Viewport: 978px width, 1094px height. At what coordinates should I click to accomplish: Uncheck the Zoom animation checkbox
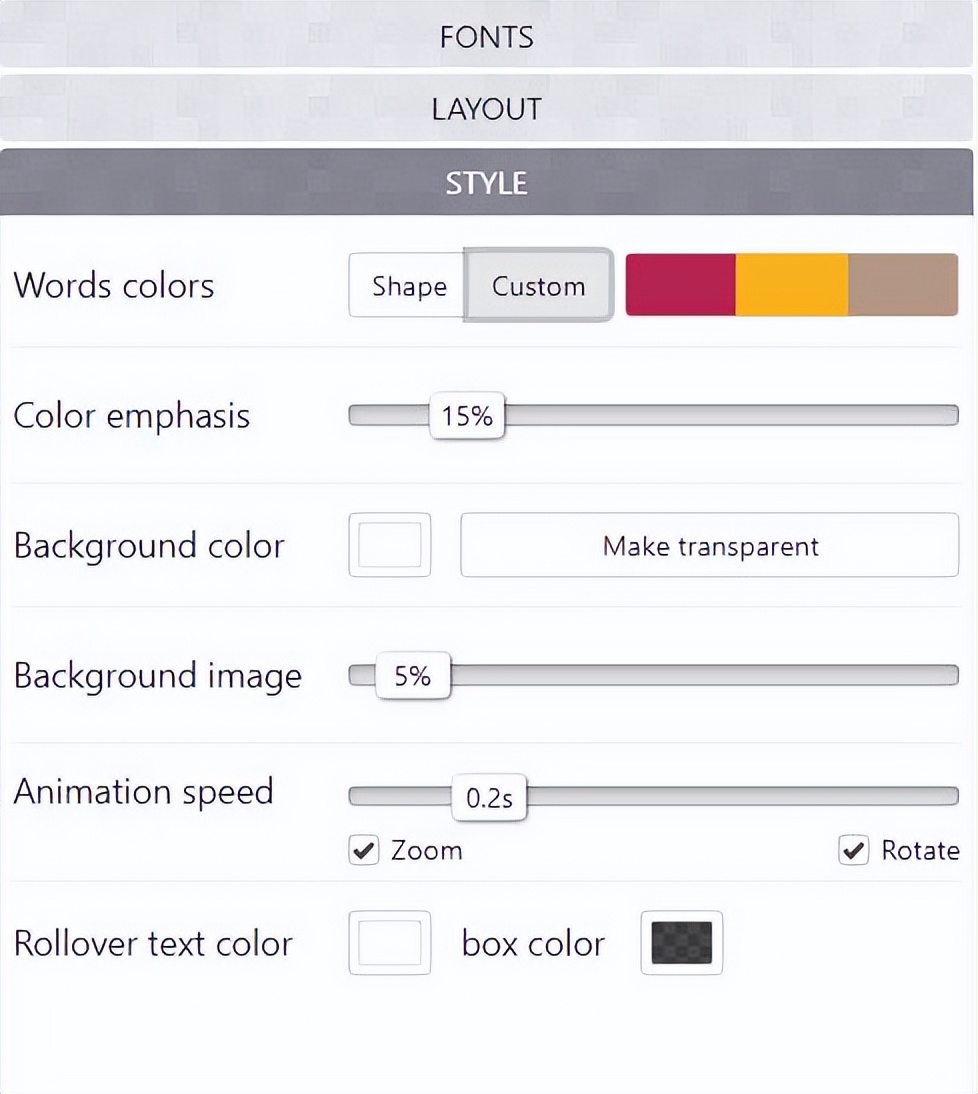[364, 851]
